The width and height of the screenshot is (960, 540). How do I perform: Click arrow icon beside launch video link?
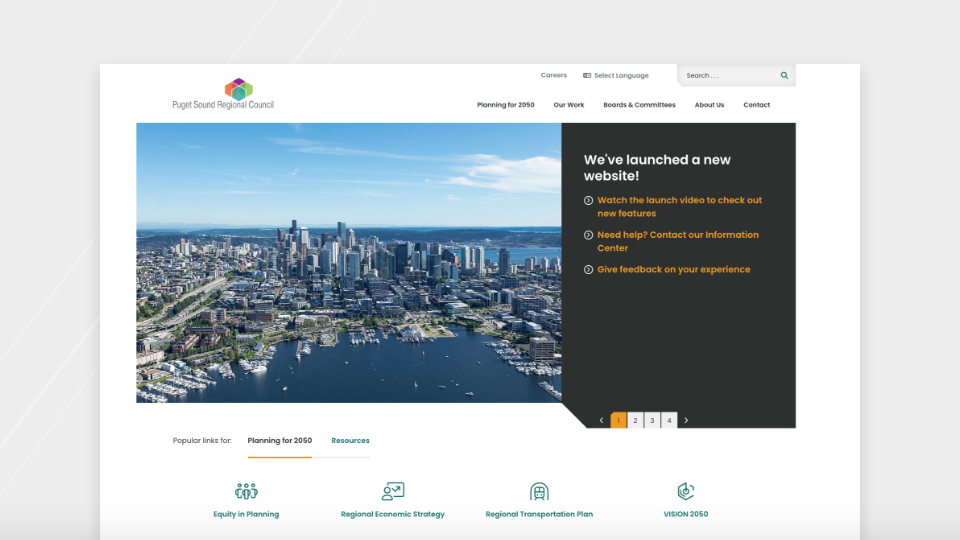pyautogui.click(x=588, y=200)
